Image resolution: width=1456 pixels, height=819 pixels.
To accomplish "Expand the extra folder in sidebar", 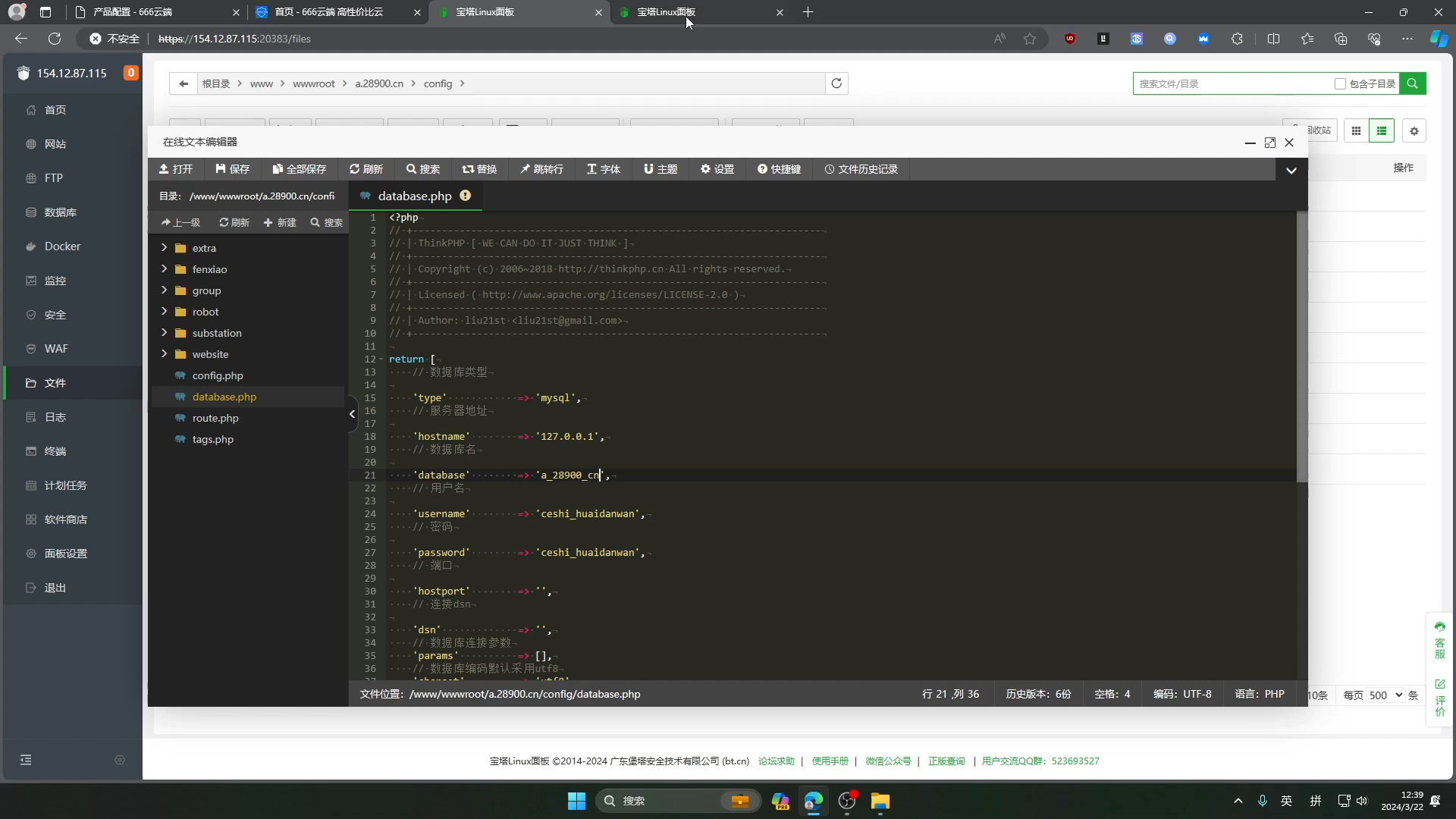I will tap(163, 247).
